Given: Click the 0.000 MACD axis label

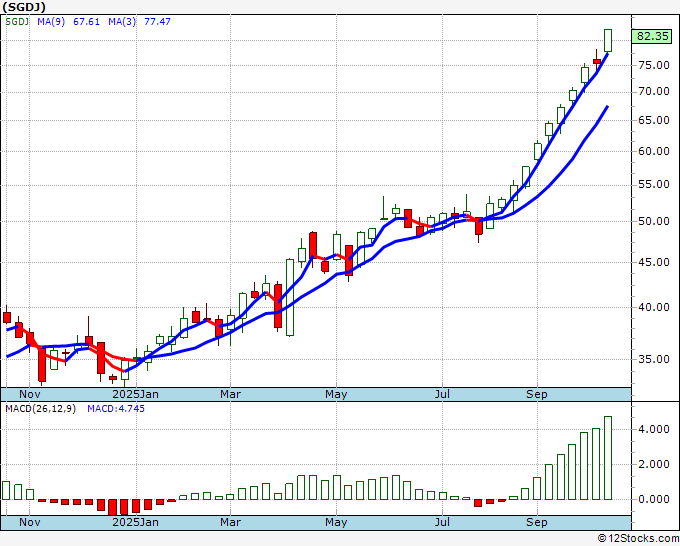Looking at the screenshot, I should pyautogui.click(x=654, y=499).
